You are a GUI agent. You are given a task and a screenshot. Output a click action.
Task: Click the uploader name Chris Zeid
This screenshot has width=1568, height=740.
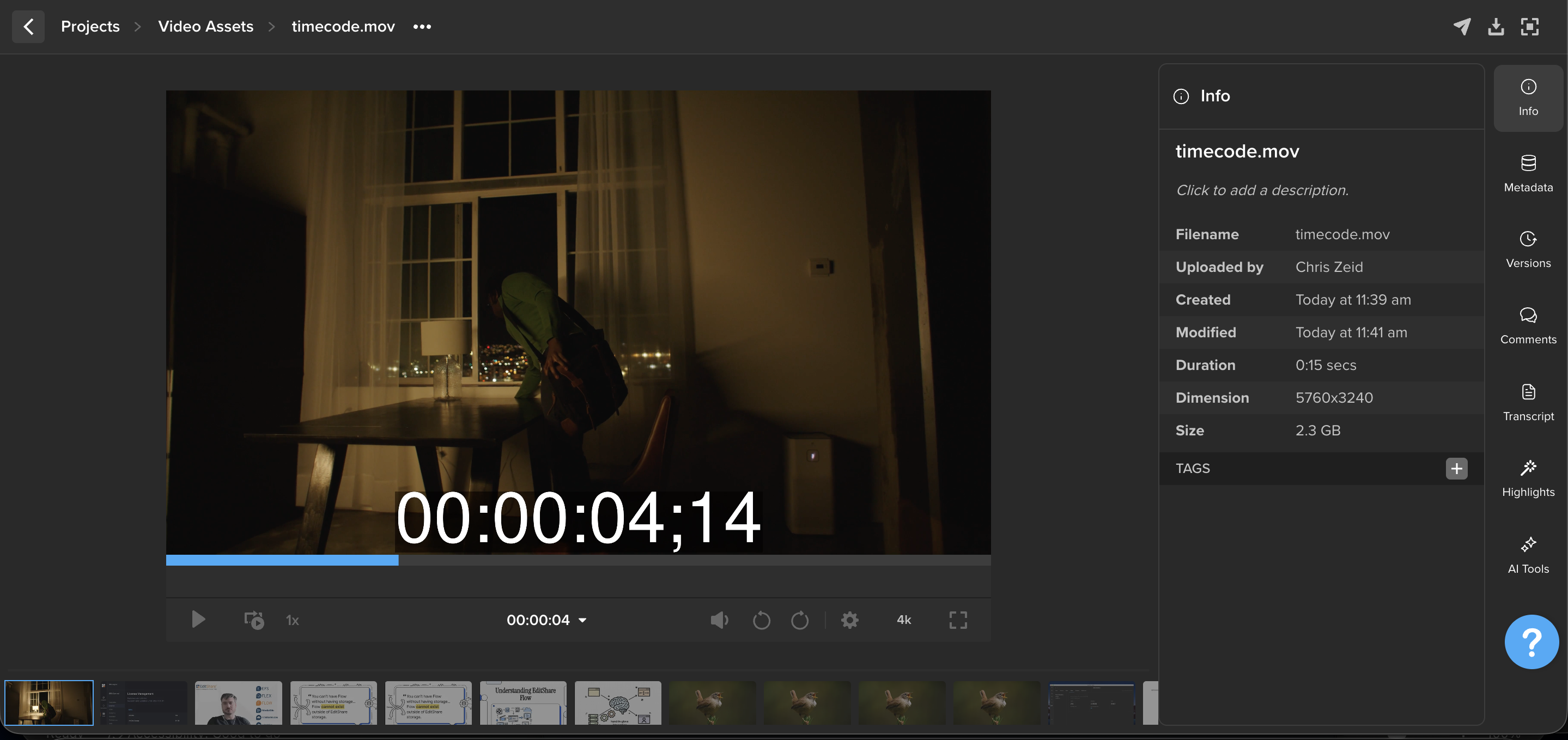(1329, 267)
